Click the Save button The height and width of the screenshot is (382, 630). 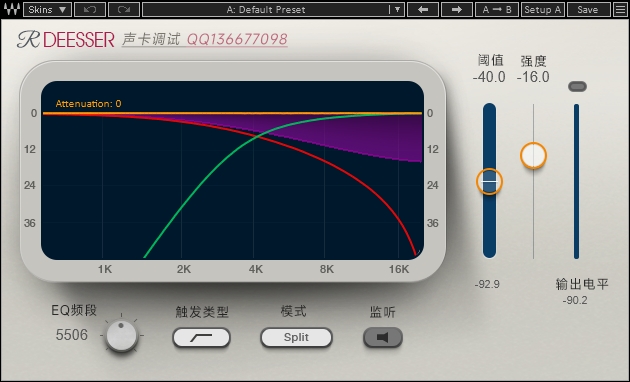(x=587, y=10)
